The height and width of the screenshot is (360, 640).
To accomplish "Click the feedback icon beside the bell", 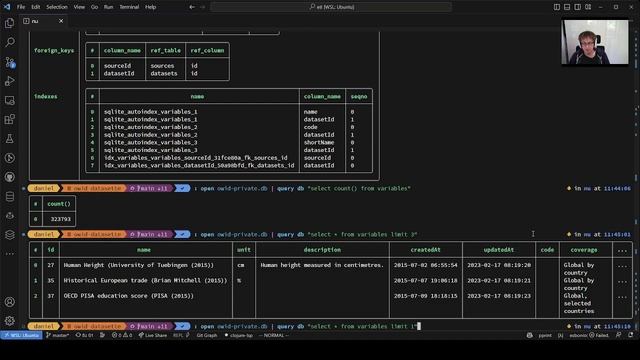I will (619, 335).
